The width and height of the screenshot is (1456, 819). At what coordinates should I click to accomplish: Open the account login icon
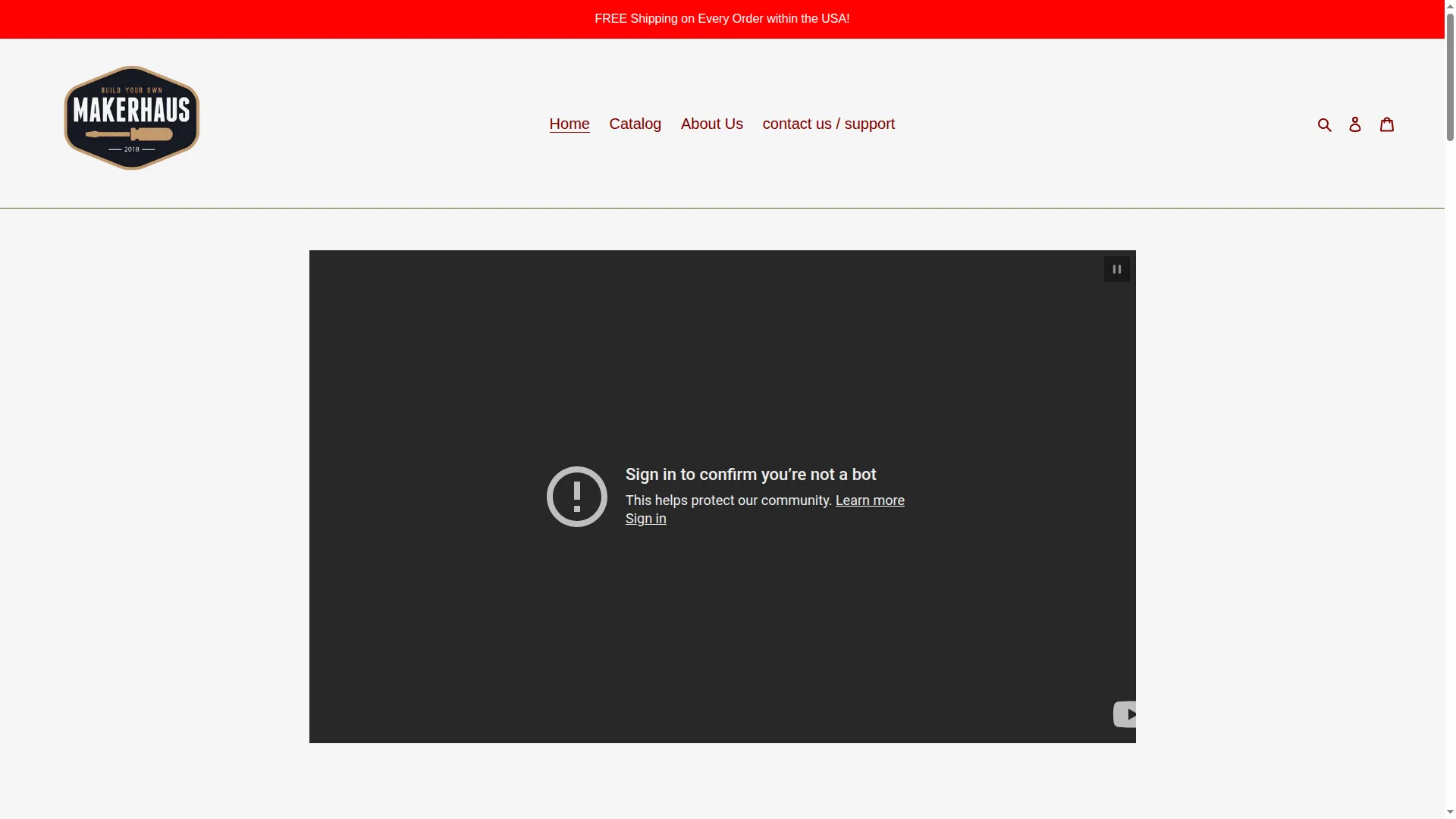coord(1355,124)
